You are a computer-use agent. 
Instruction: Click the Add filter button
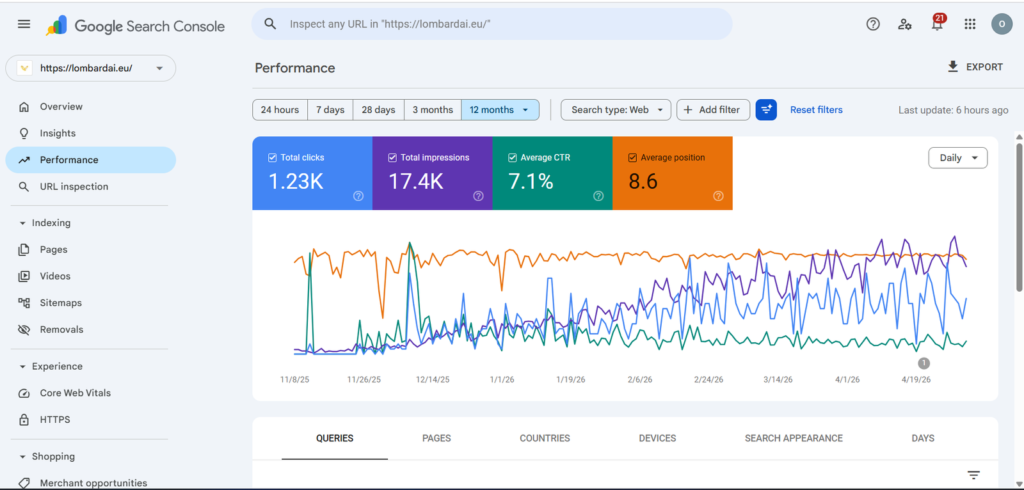tap(713, 110)
